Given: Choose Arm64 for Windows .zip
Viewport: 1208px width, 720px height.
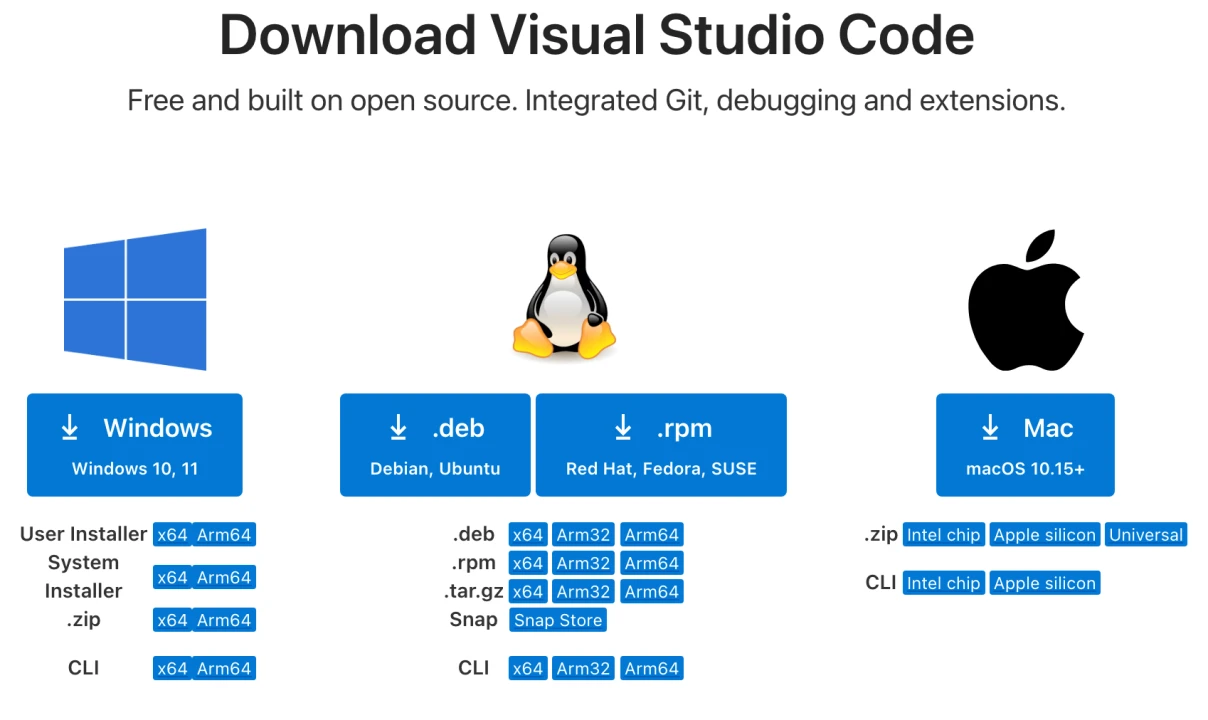Looking at the screenshot, I should pyautogui.click(x=224, y=620).
